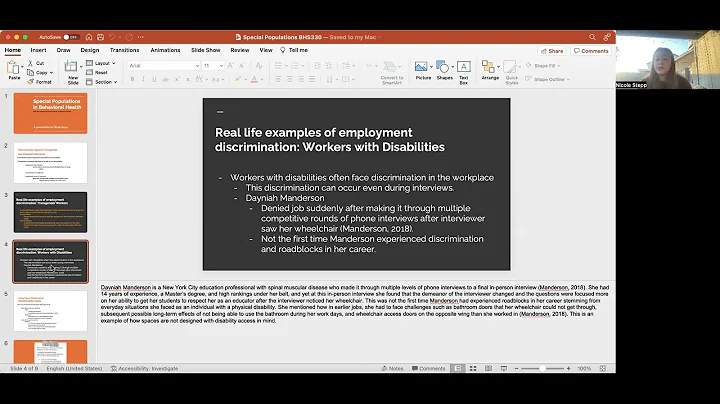Click the Text Box icon
Viewport: 720px width, 404px height.
(464, 67)
